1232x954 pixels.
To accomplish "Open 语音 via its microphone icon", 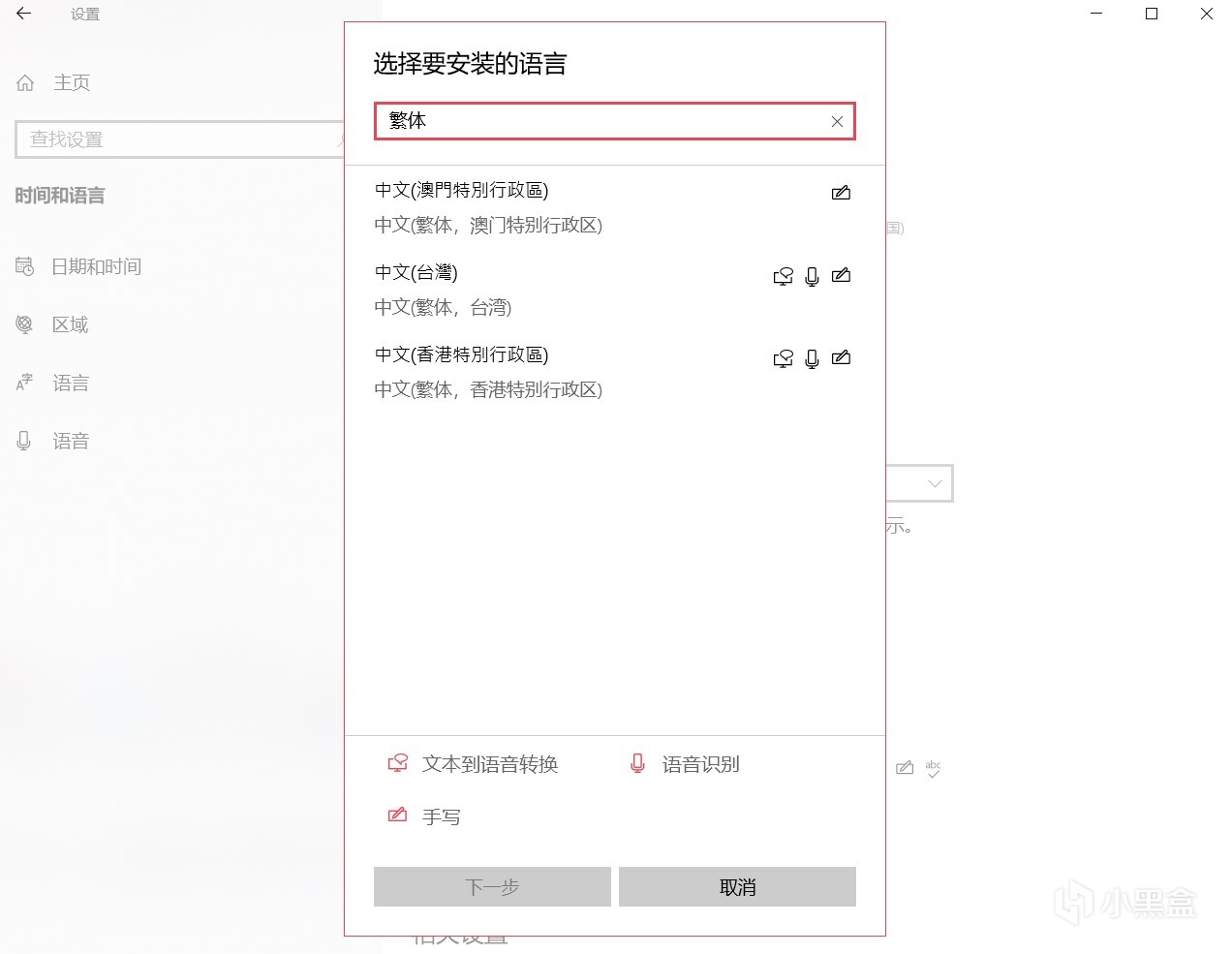I will coord(24,441).
